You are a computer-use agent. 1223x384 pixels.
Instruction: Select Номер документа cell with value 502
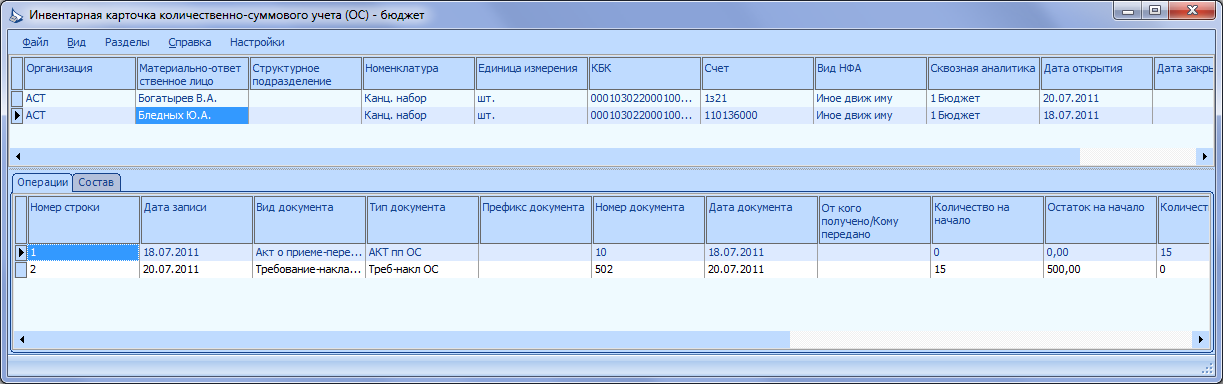click(648, 269)
